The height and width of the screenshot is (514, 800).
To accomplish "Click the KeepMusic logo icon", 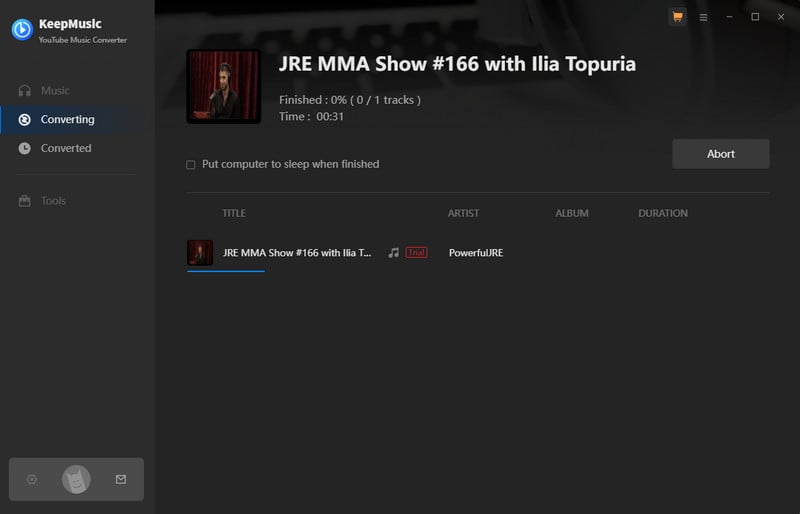I will 22,30.
